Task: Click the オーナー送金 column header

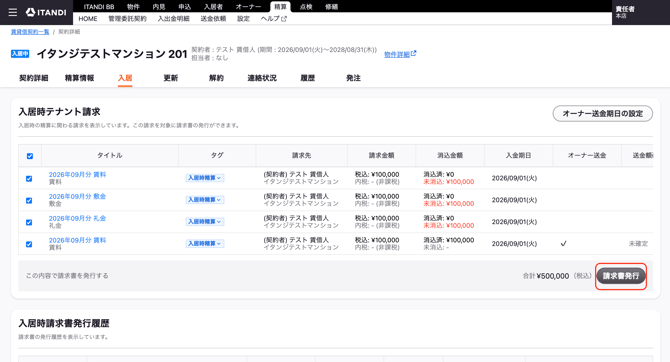Action: pyautogui.click(x=587, y=156)
